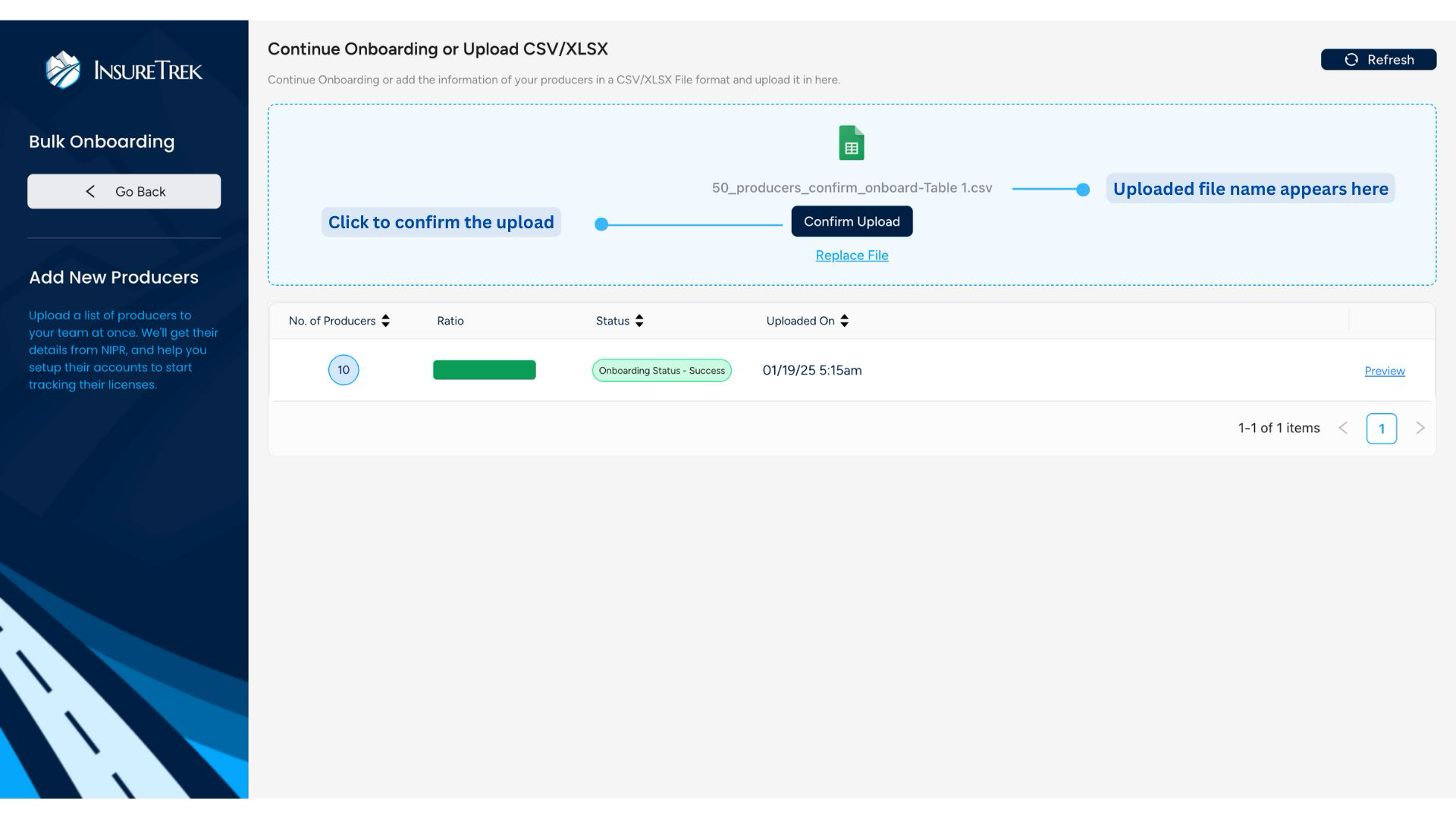Viewport: 1456px width, 819px height.
Task: Toggle sorting on the Uploaded On column
Action: pos(845,321)
